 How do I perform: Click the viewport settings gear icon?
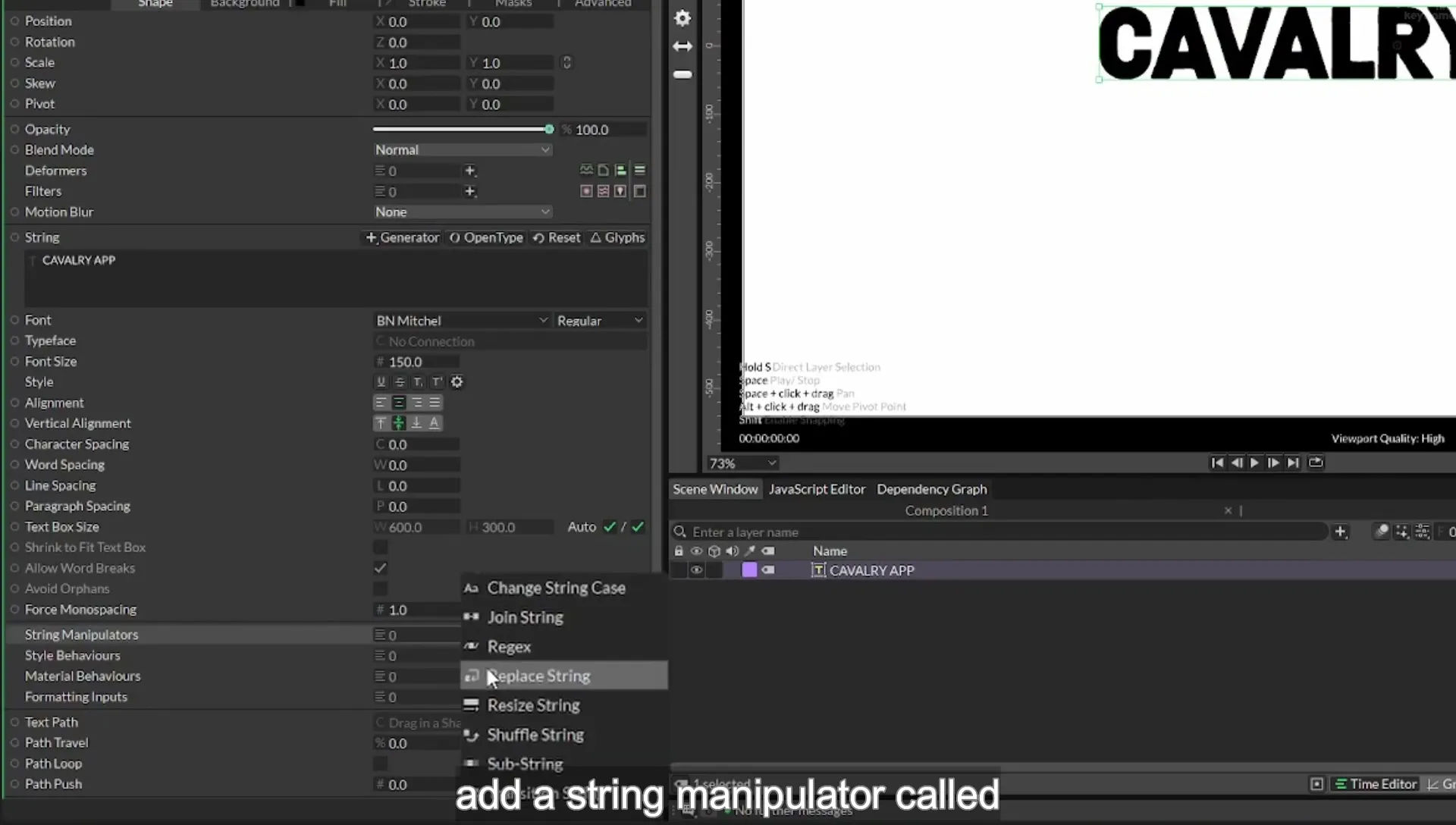(682, 18)
